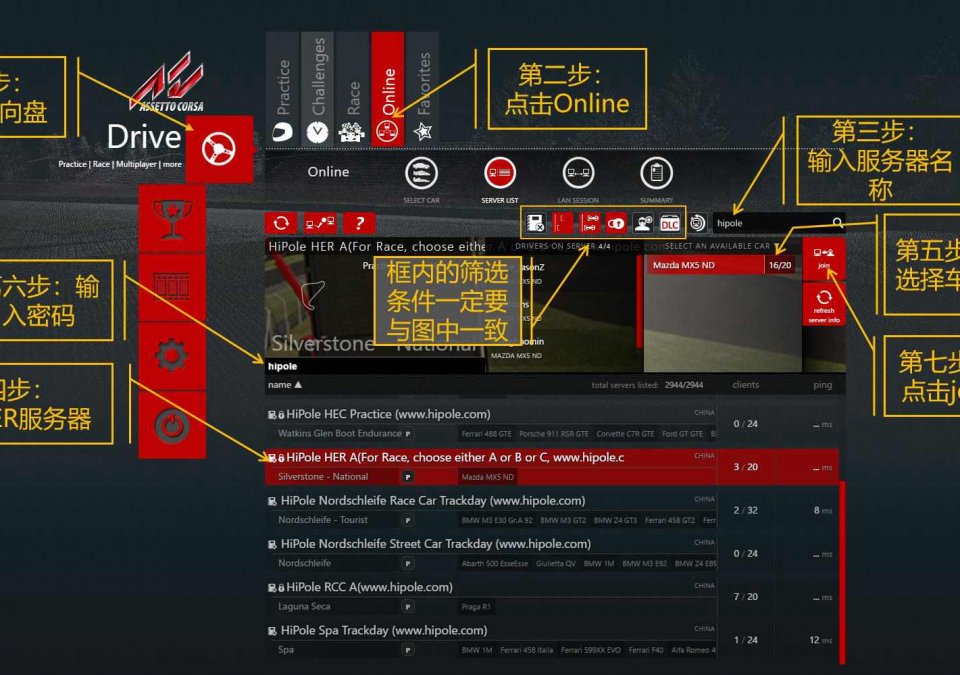Screen dimensions: 960x675
Task: Click the Server List step icon
Action: coord(500,173)
